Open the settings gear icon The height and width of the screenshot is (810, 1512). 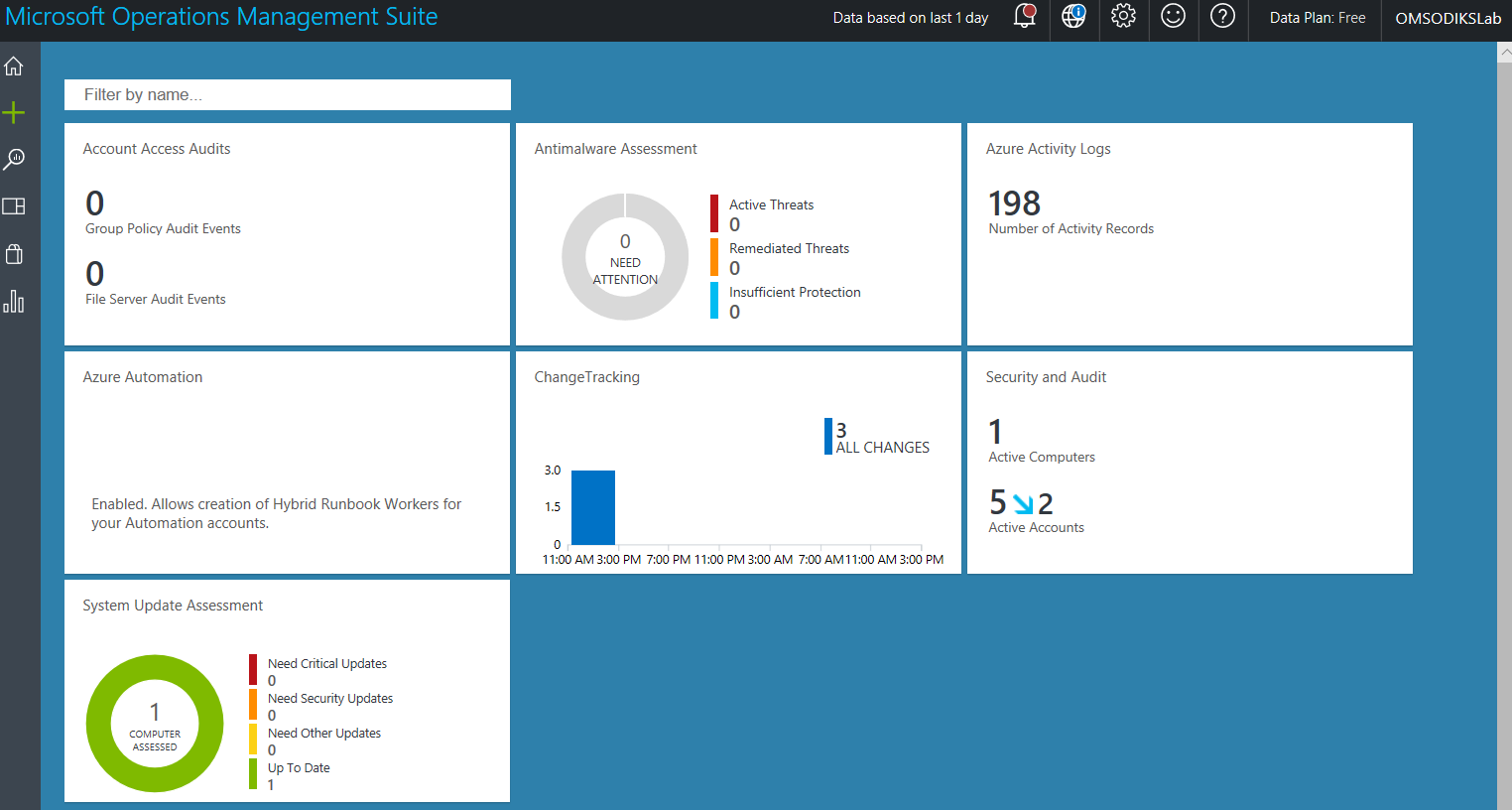[1123, 16]
